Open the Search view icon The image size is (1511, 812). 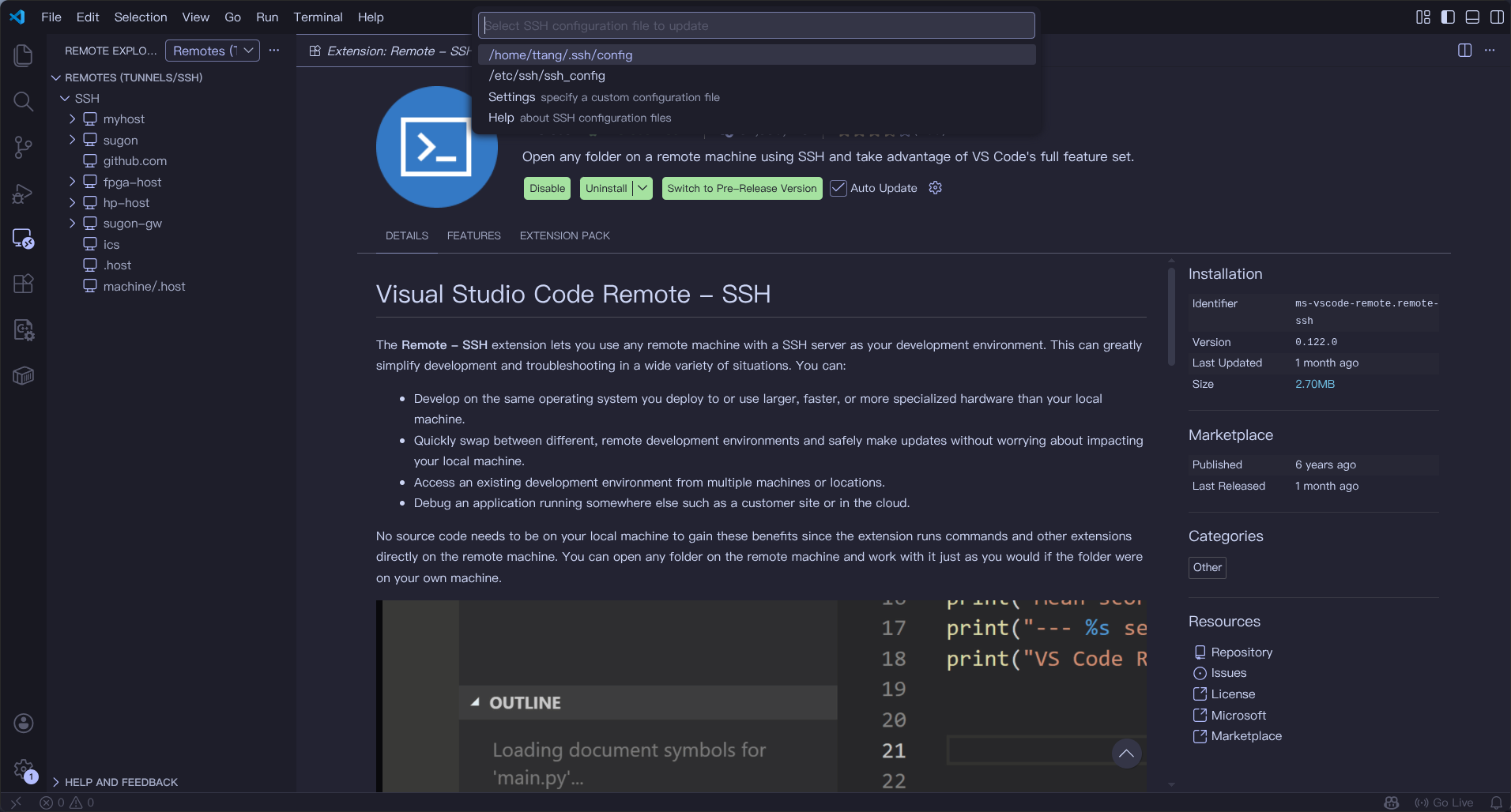(24, 101)
